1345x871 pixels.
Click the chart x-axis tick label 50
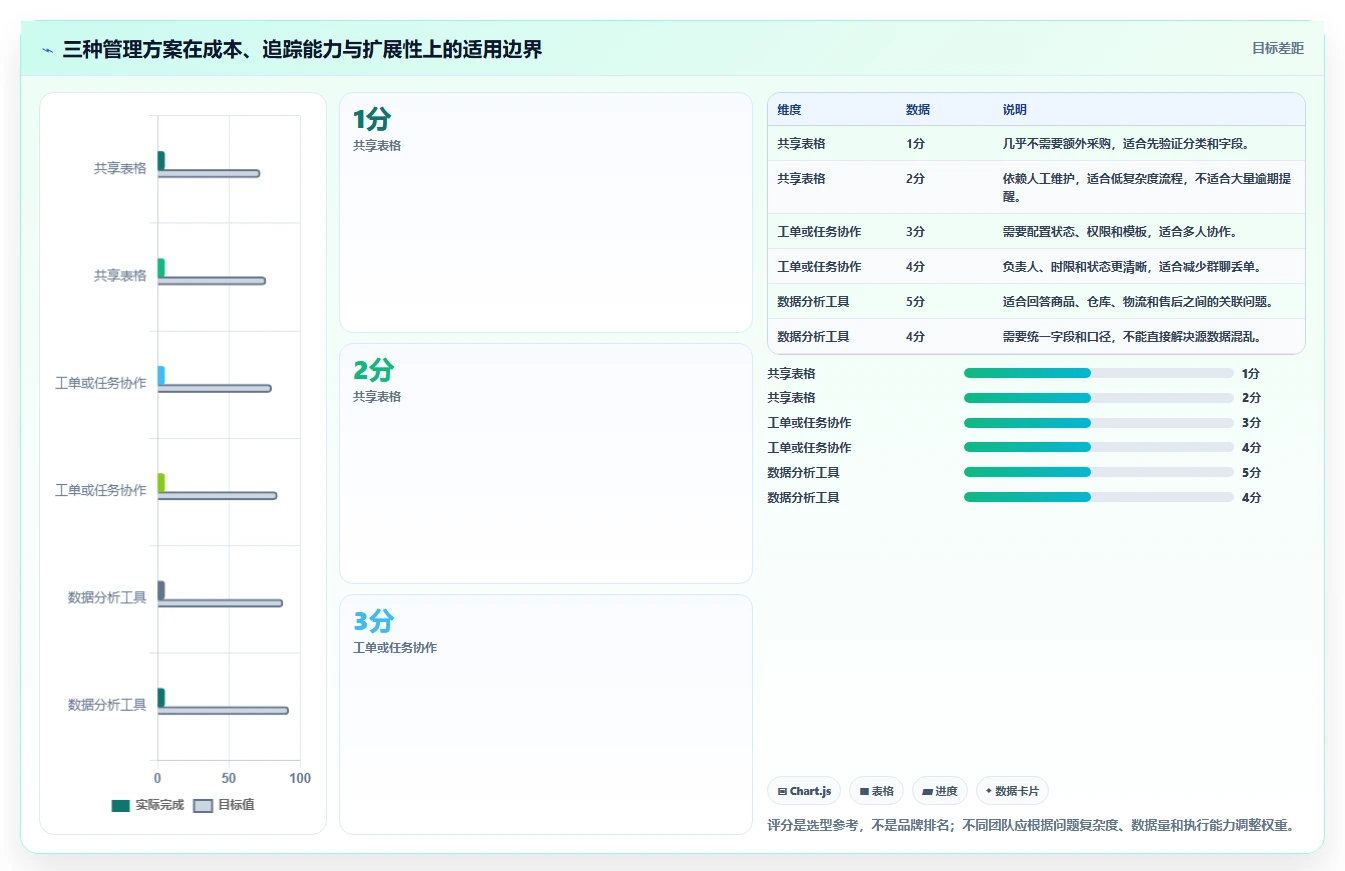(229, 778)
